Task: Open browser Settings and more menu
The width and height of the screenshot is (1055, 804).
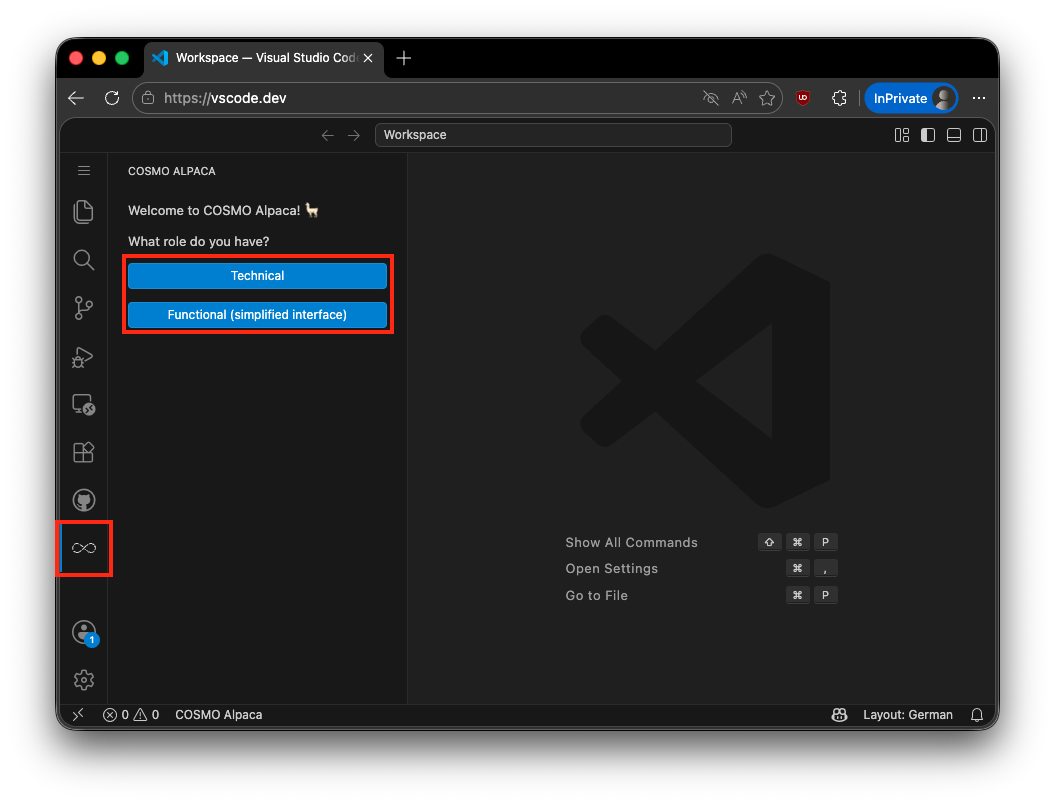Action: point(978,98)
